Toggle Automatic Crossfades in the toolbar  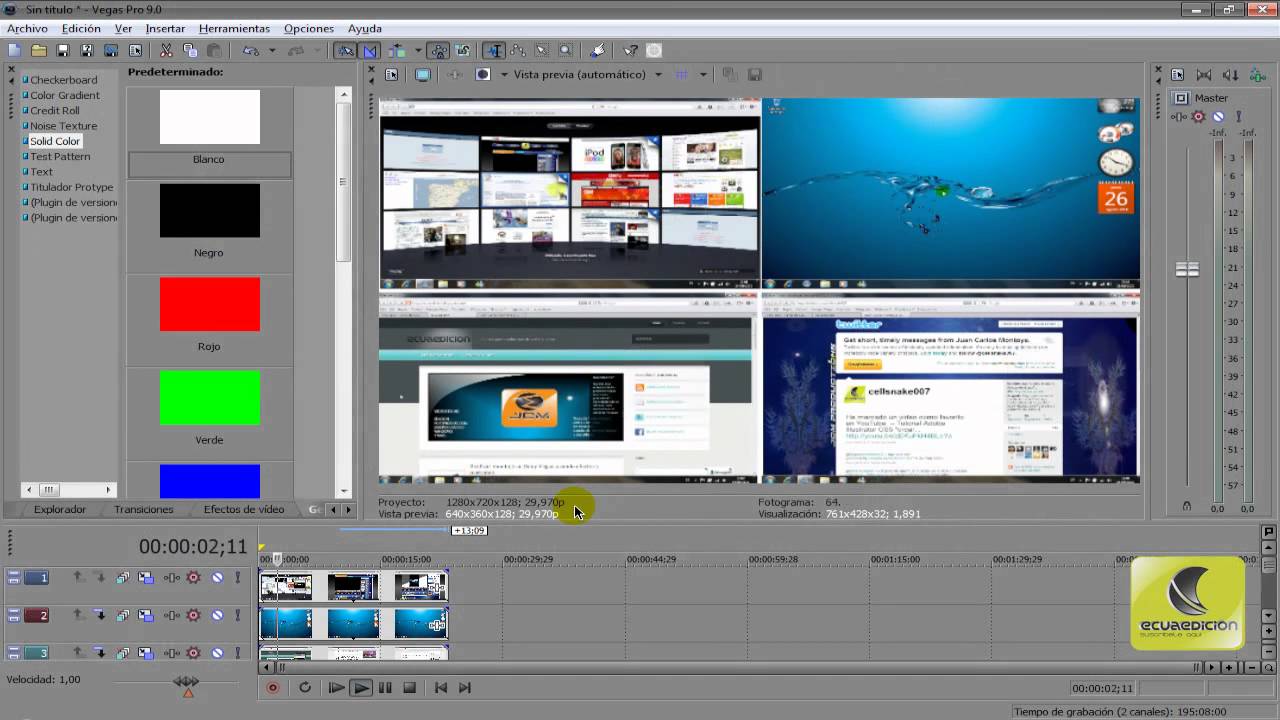369,50
